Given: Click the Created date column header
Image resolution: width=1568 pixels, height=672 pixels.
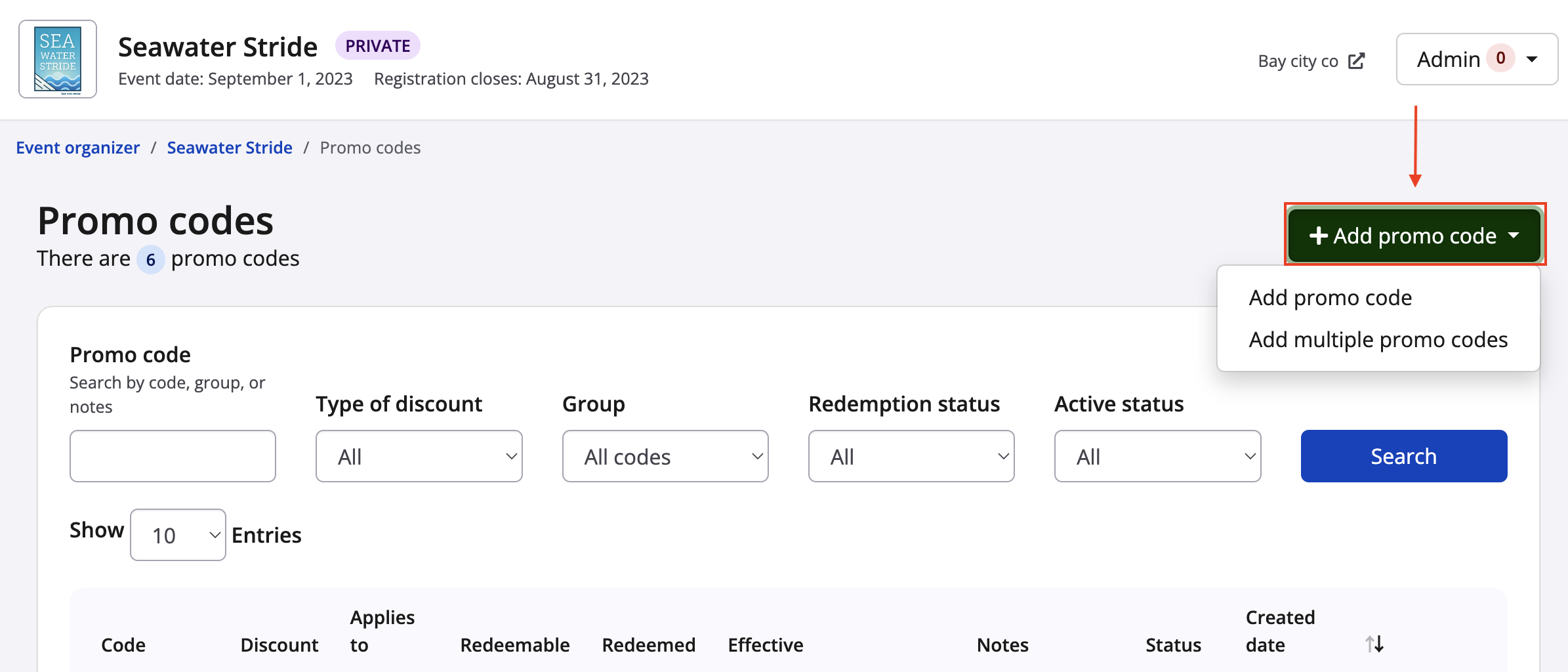Looking at the screenshot, I should (x=1279, y=631).
